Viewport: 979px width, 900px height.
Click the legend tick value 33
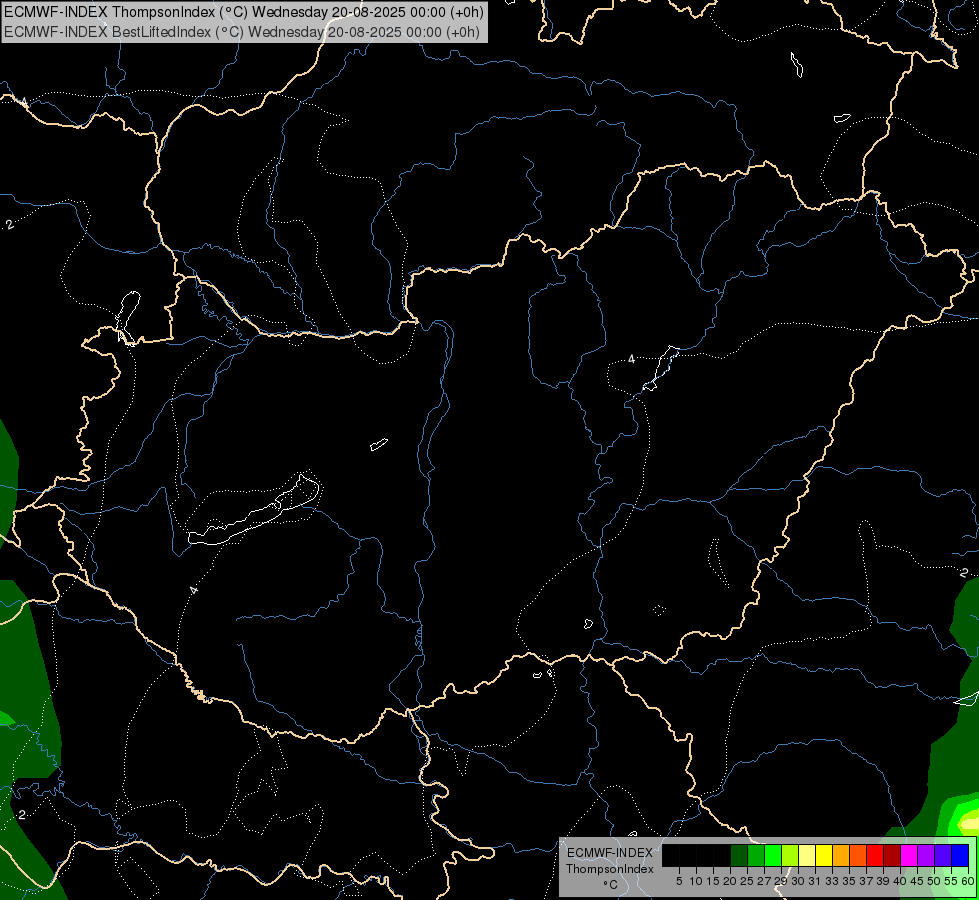pos(832,881)
